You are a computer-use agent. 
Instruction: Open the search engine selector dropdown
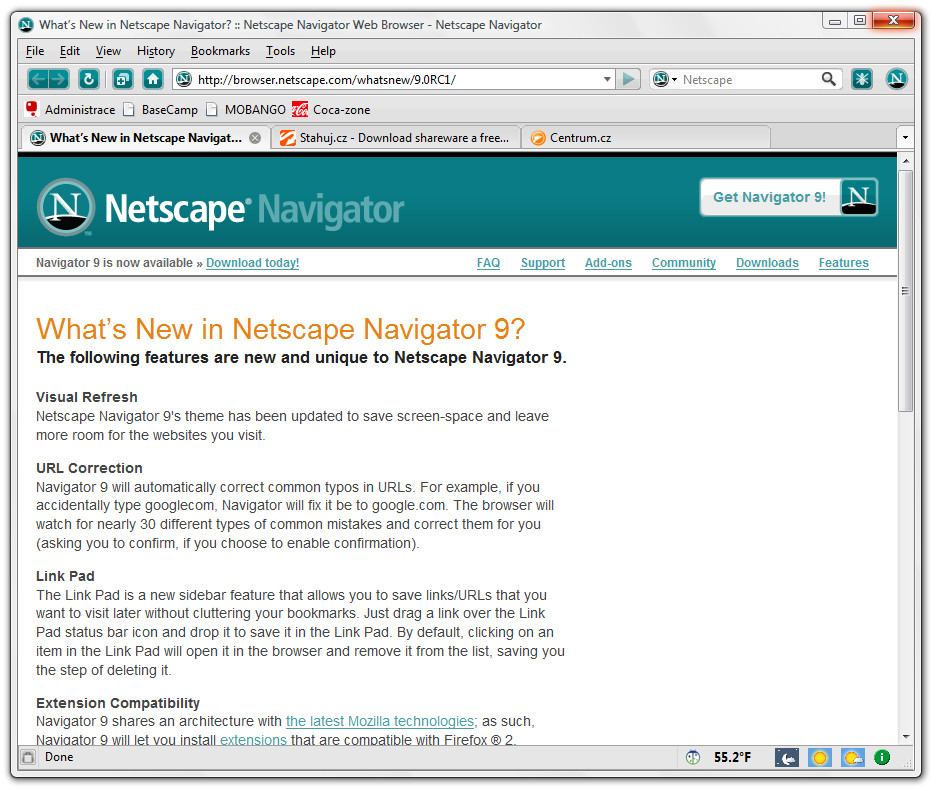tap(664, 79)
